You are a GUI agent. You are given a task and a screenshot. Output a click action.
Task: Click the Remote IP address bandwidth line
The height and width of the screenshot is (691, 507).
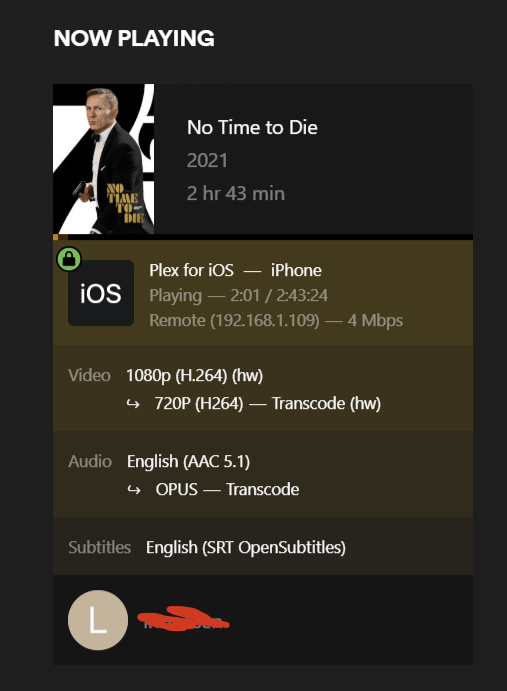pyautogui.click(x=276, y=320)
